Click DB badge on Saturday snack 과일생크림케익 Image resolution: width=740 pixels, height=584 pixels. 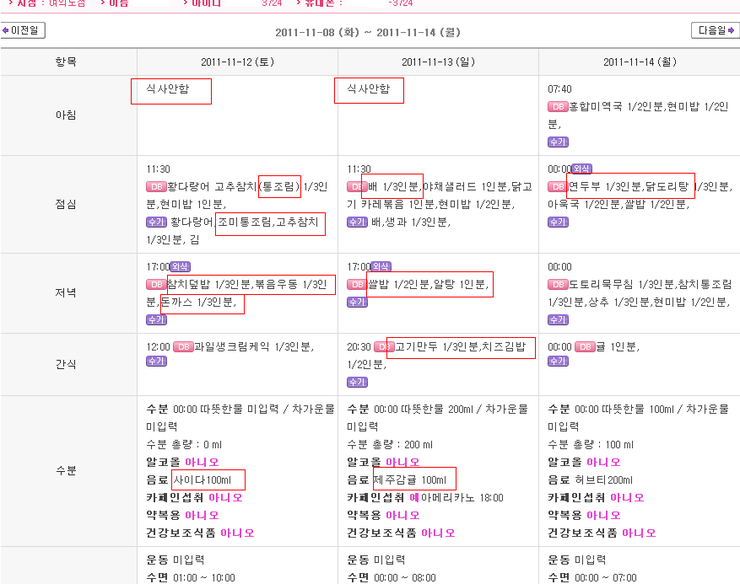pos(183,347)
